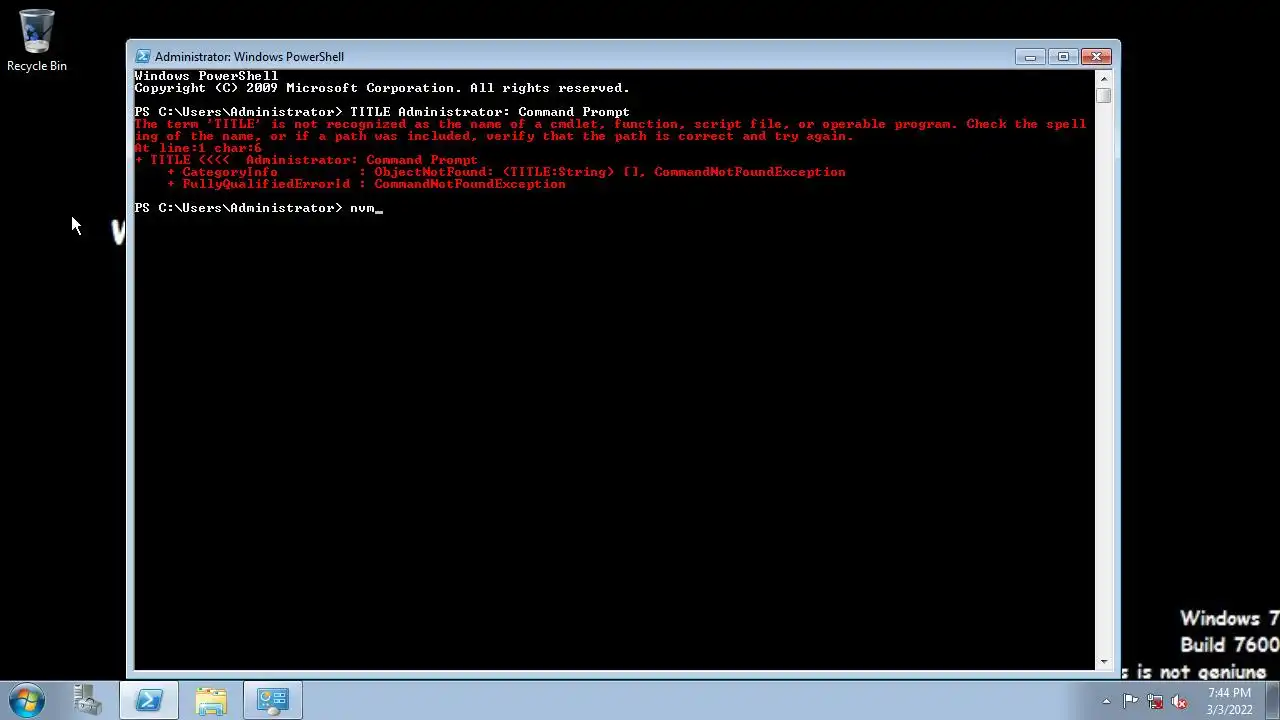Click the Show desktop strip beside clock

coord(1272,700)
